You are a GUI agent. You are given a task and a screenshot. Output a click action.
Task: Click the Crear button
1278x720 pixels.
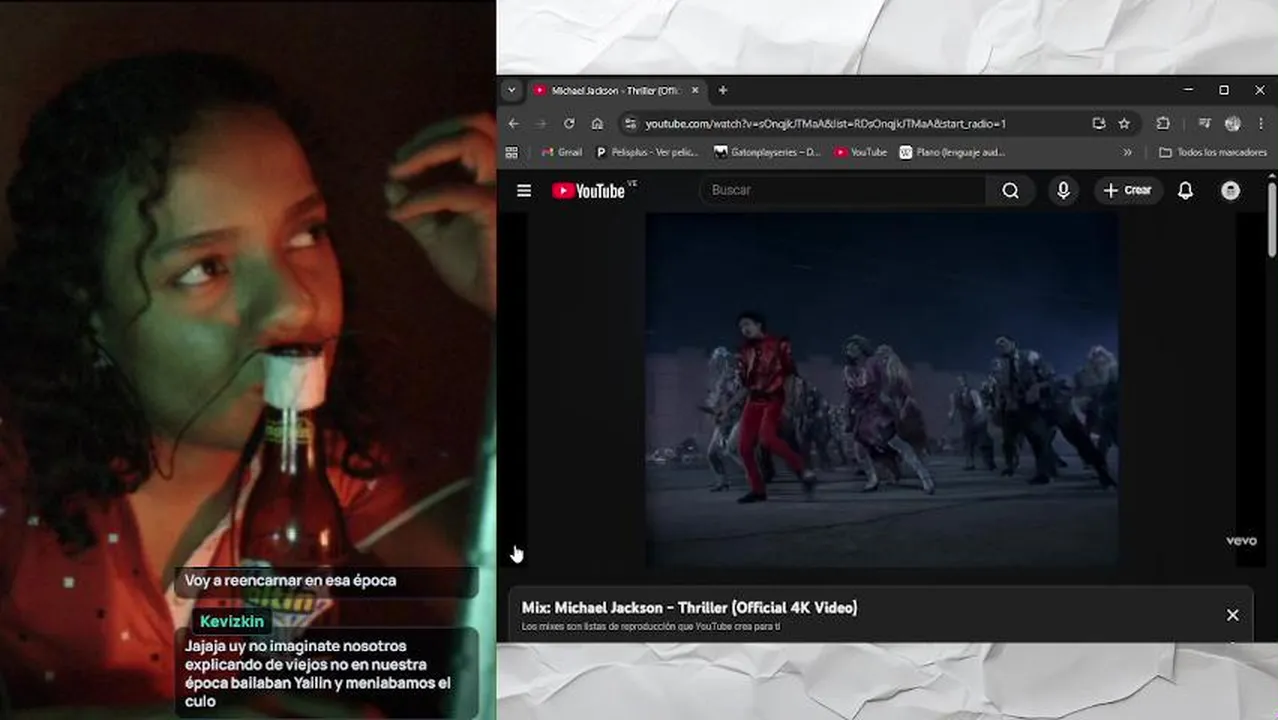1128,190
